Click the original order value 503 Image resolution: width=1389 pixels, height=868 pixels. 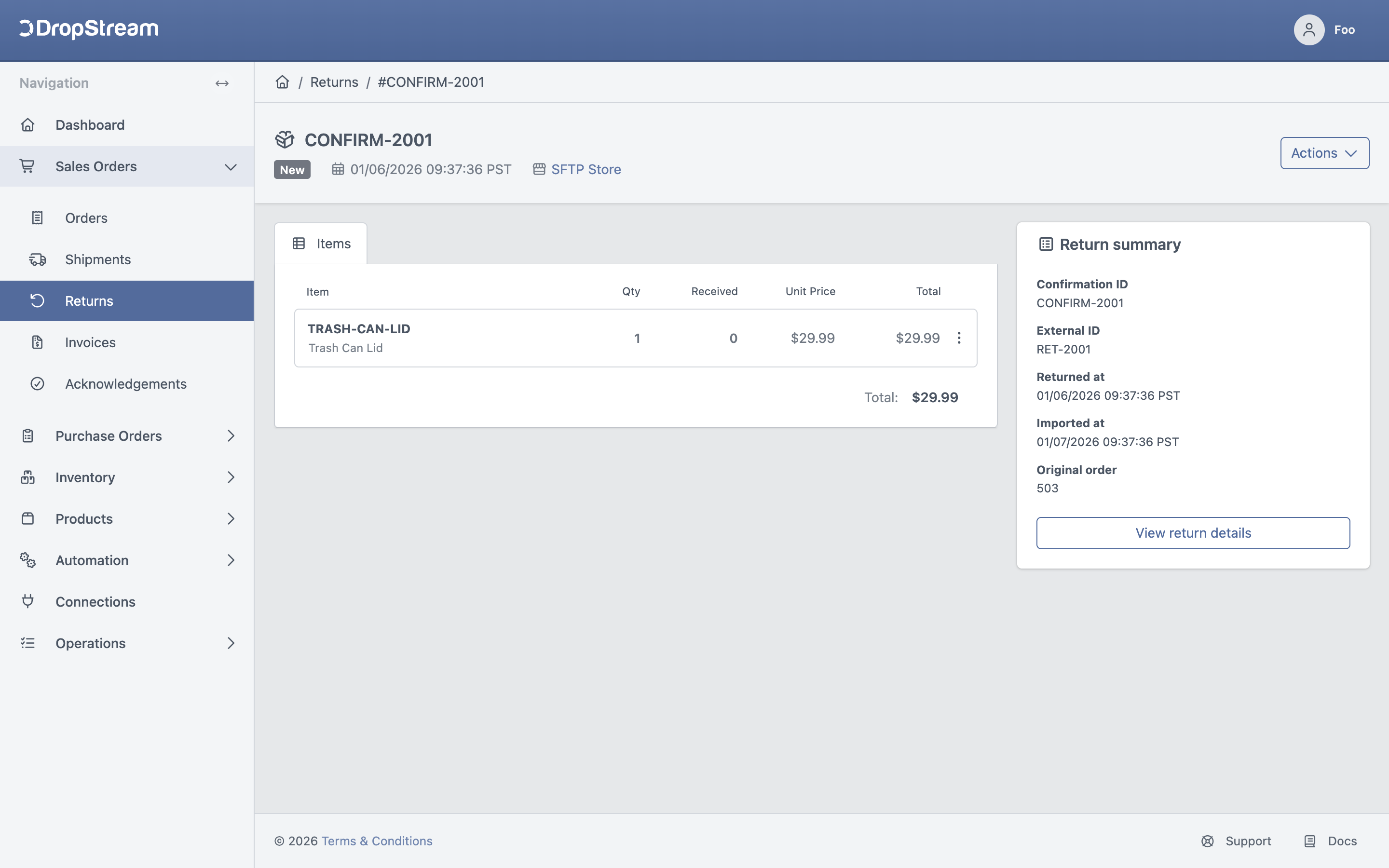[1047, 488]
